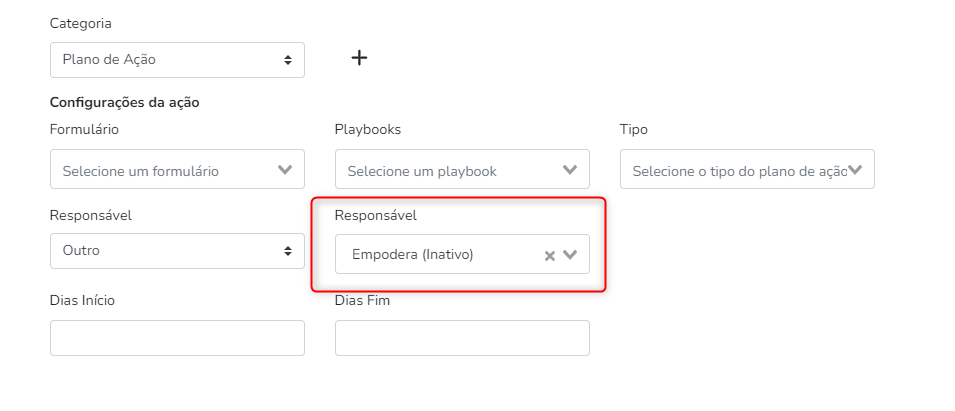Click the chevron in the Formulário field

click(285, 170)
